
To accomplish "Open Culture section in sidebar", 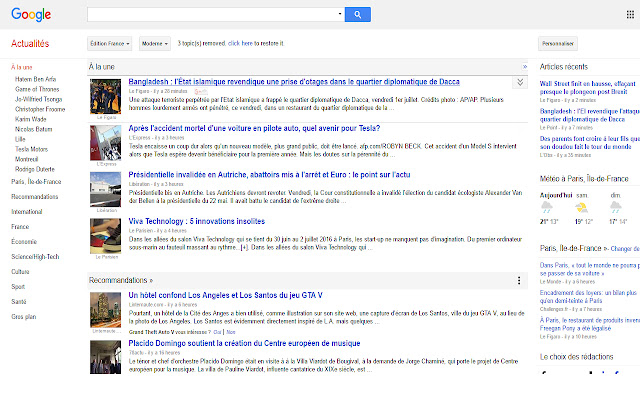I will (x=20, y=271).
